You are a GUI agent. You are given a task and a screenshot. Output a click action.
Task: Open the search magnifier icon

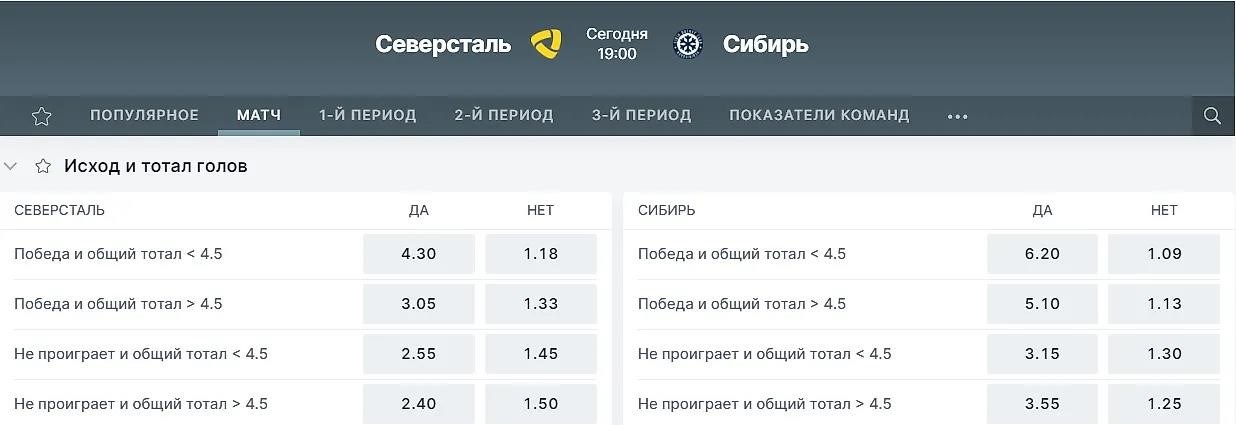tap(1213, 116)
